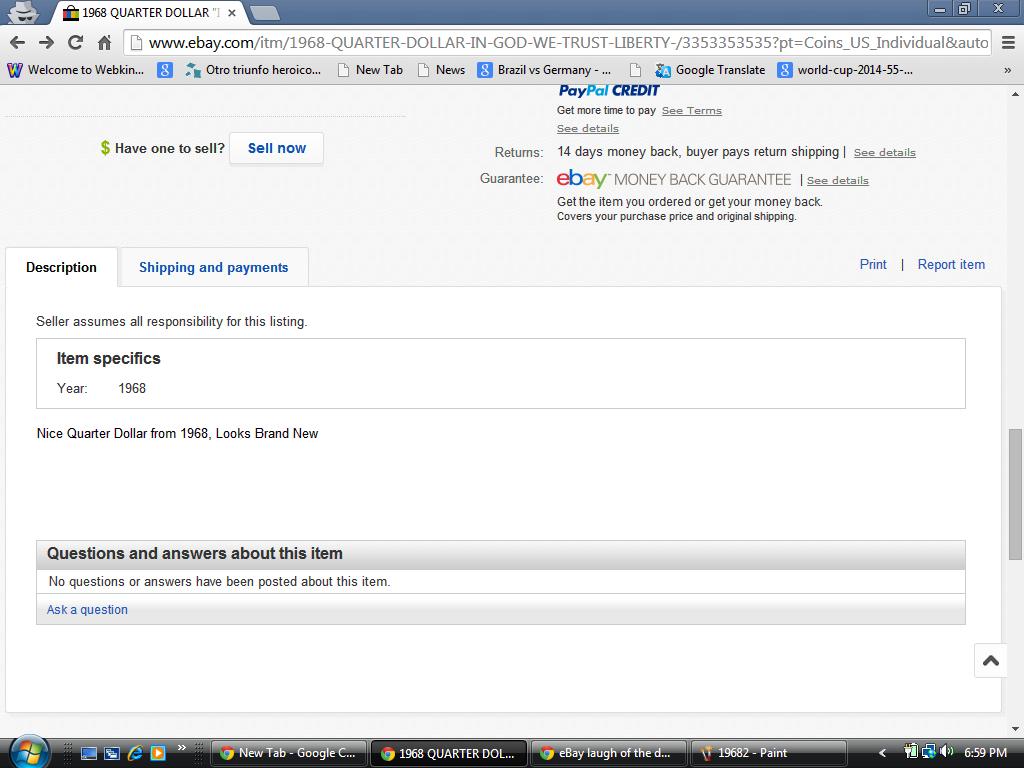Click the Ask a question link

(87, 610)
